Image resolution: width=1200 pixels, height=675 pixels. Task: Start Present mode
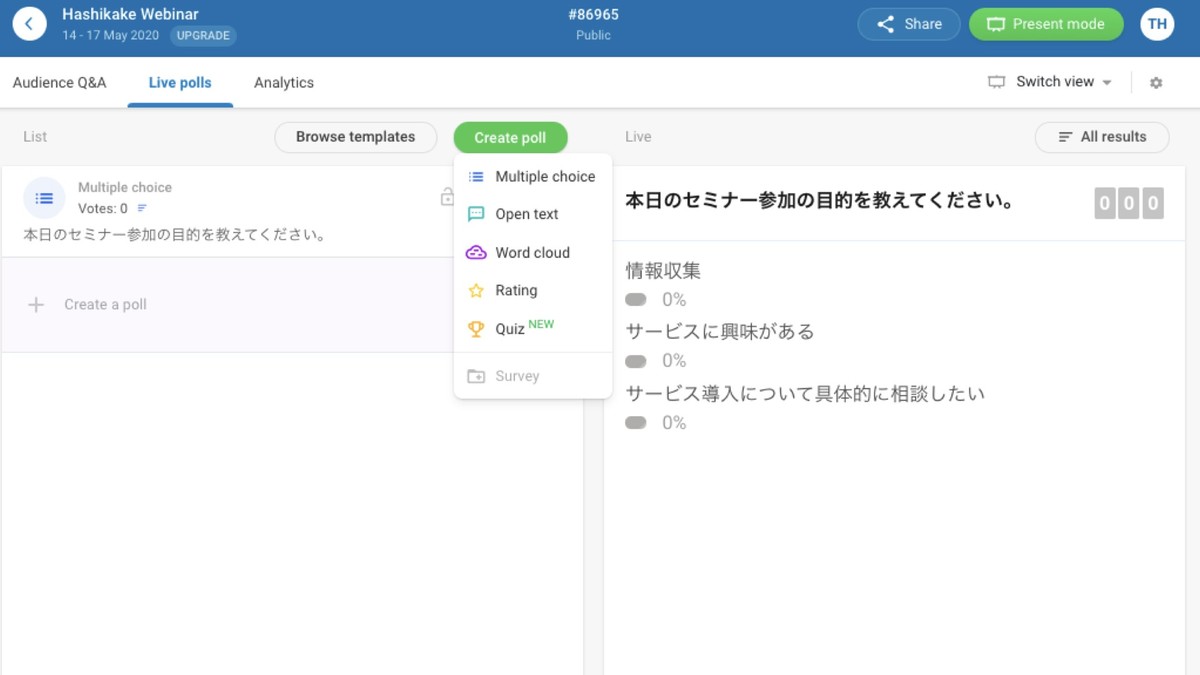coord(1046,24)
